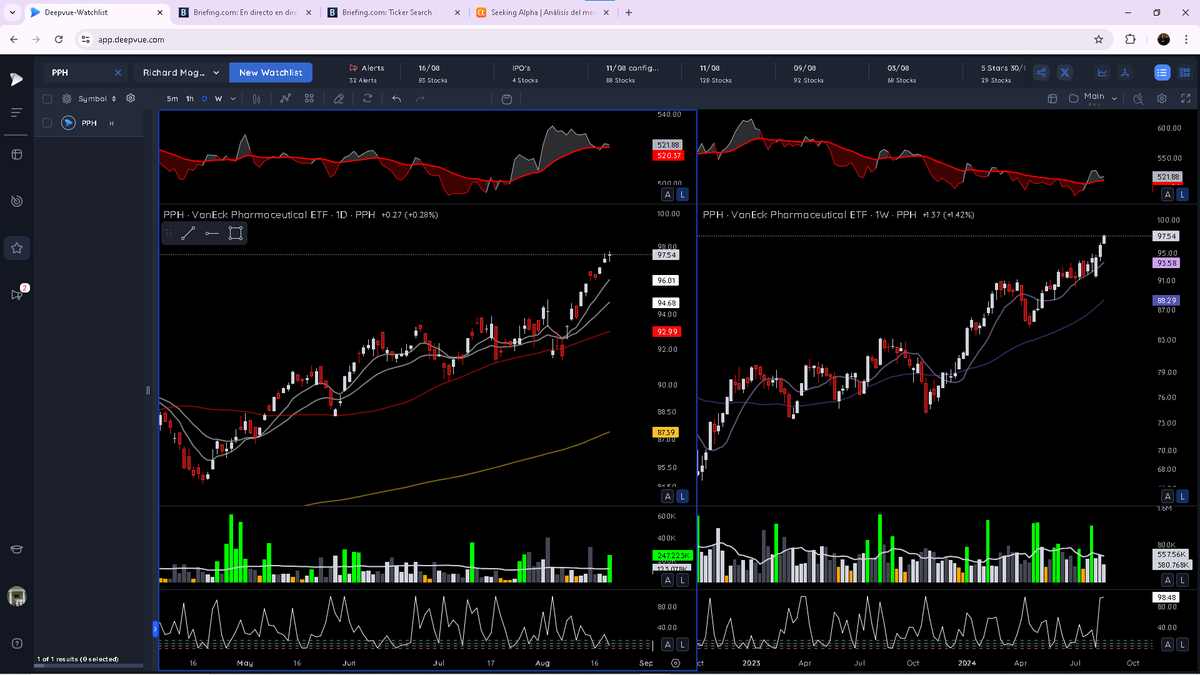Click the New Watchlist button
Image resolution: width=1200 pixels, height=675 pixels.
[x=270, y=72]
